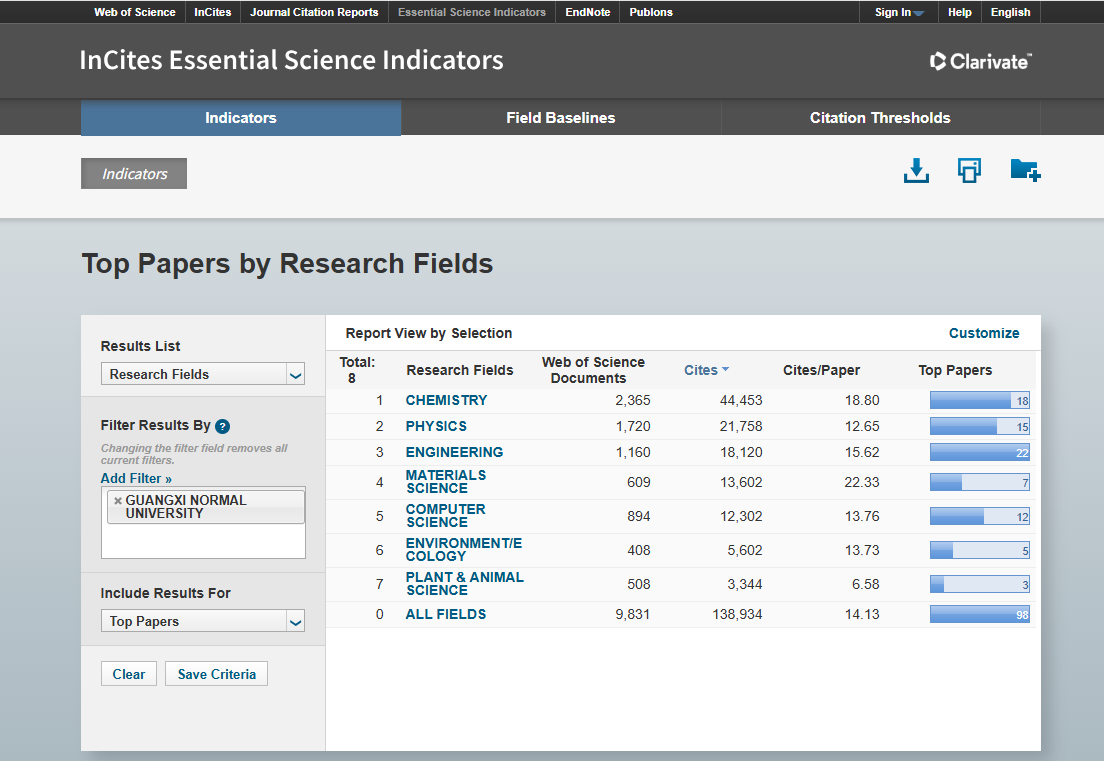The height and width of the screenshot is (761, 1104).
Task: Open Publons in the top bar
Action: tap(651, 12)
